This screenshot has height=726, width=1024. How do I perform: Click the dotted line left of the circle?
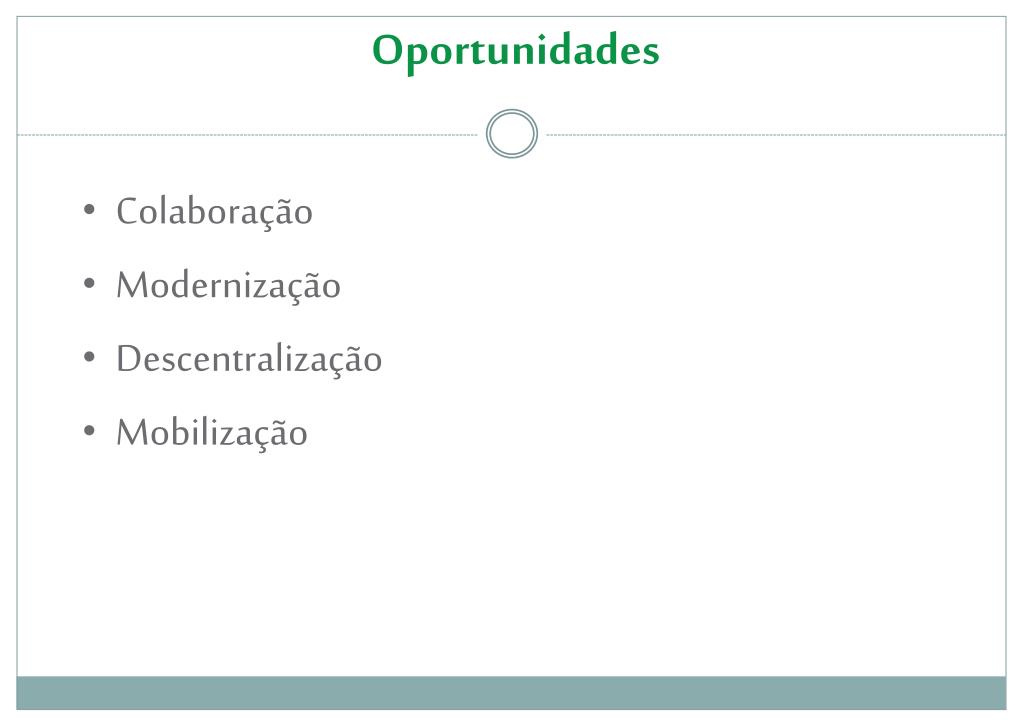[248, 135]
